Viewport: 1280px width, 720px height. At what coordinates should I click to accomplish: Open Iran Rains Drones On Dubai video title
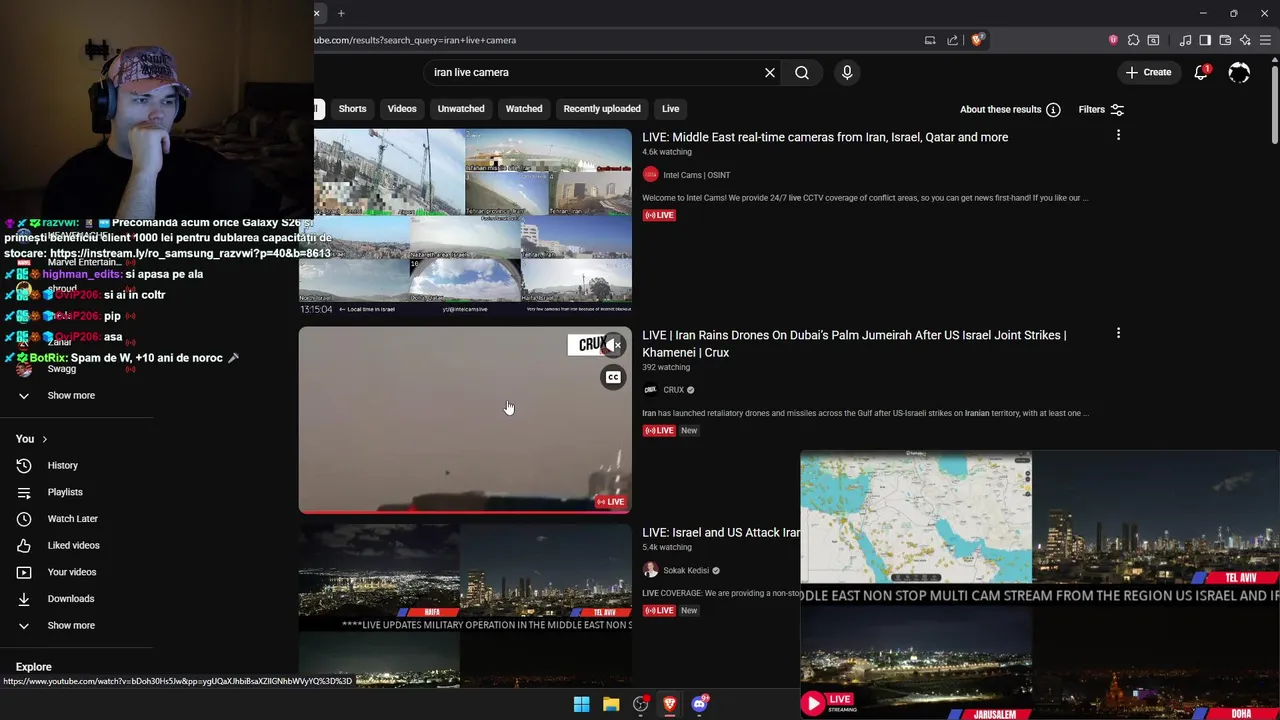(x=854, y=343)
